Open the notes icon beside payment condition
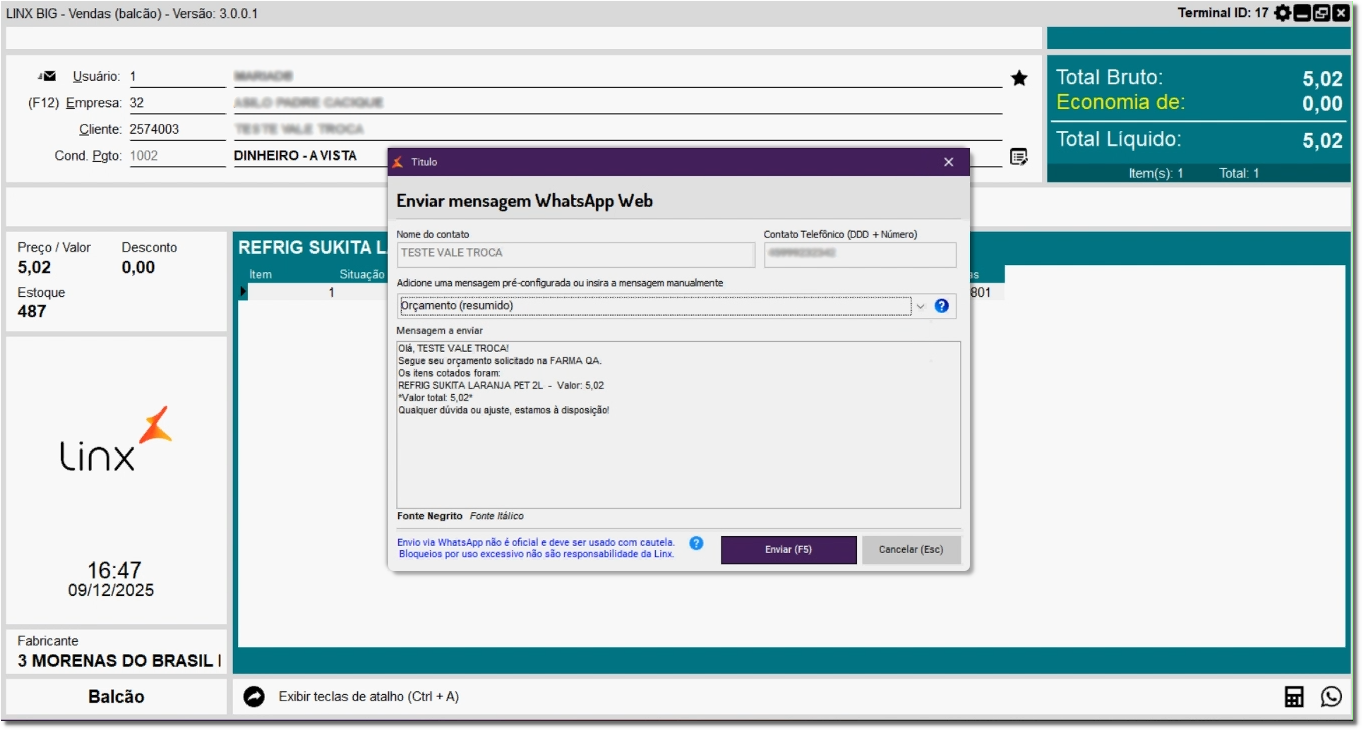 tap(1019, 156)
